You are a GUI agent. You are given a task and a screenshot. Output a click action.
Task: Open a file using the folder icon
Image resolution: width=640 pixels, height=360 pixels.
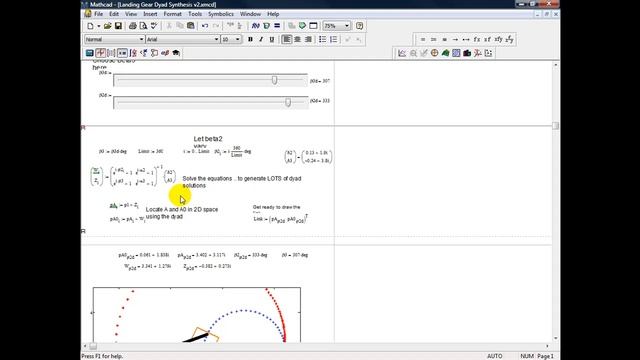pyautogui.click(x=107, y=26)
